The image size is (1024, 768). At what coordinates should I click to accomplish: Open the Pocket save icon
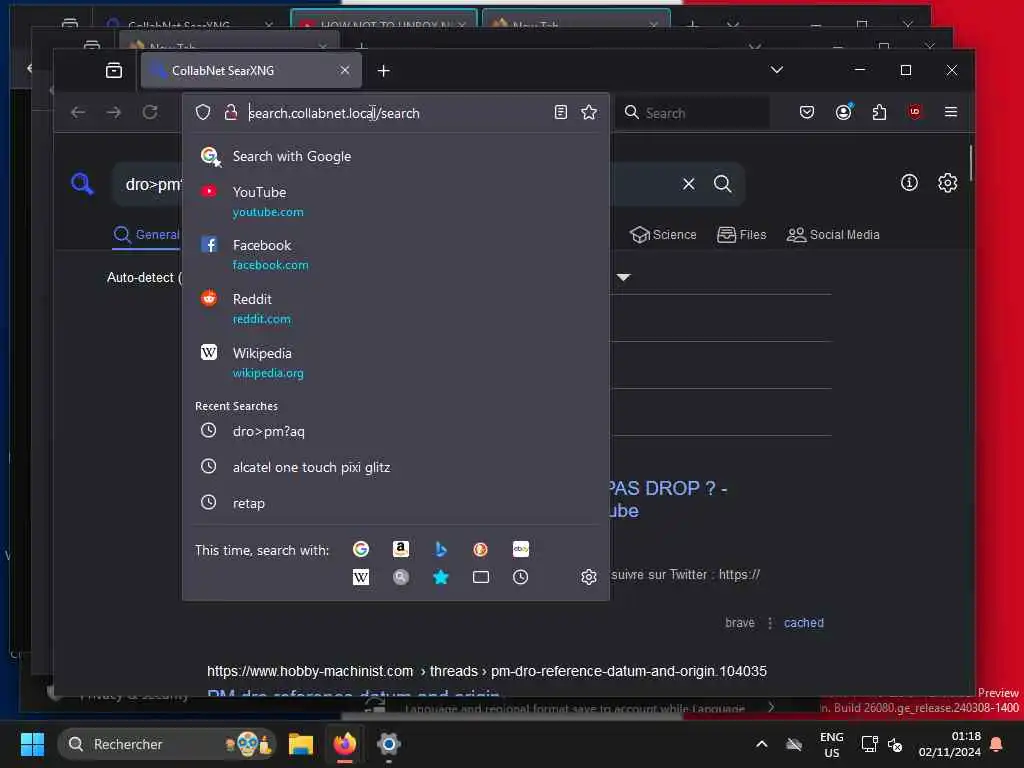pos(807,112)
